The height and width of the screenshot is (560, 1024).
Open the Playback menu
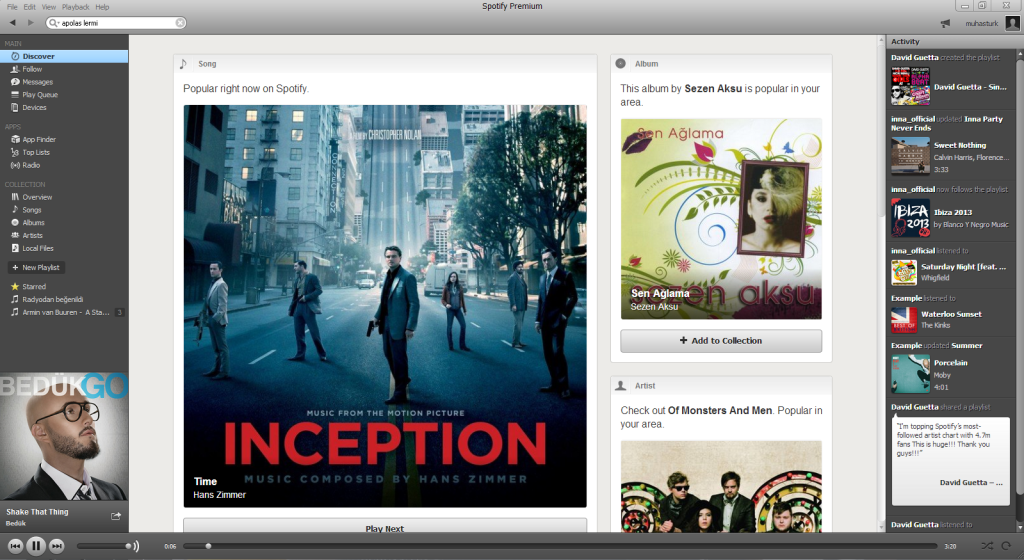76,7
